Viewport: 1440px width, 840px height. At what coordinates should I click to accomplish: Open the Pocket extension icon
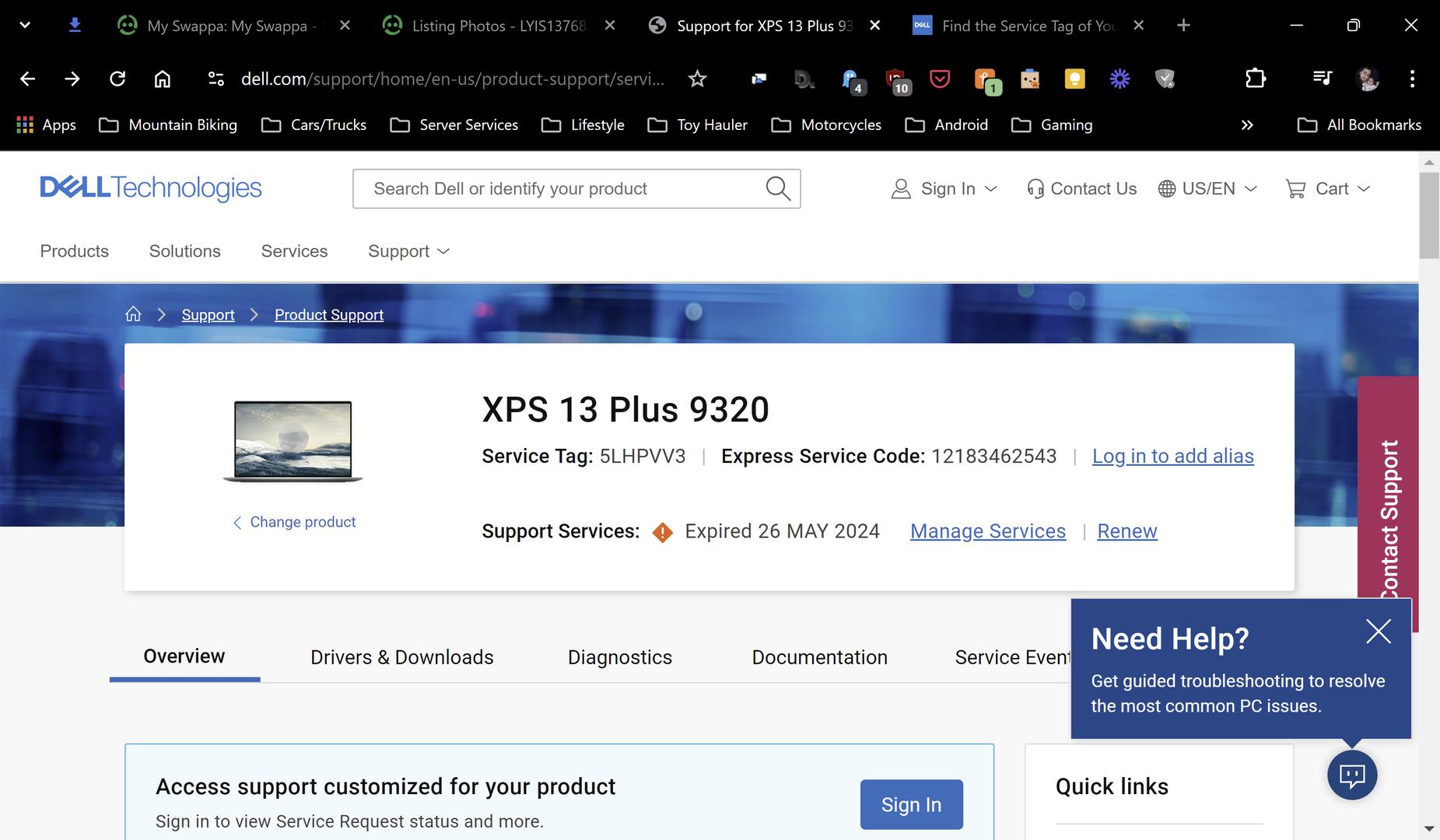940,79
